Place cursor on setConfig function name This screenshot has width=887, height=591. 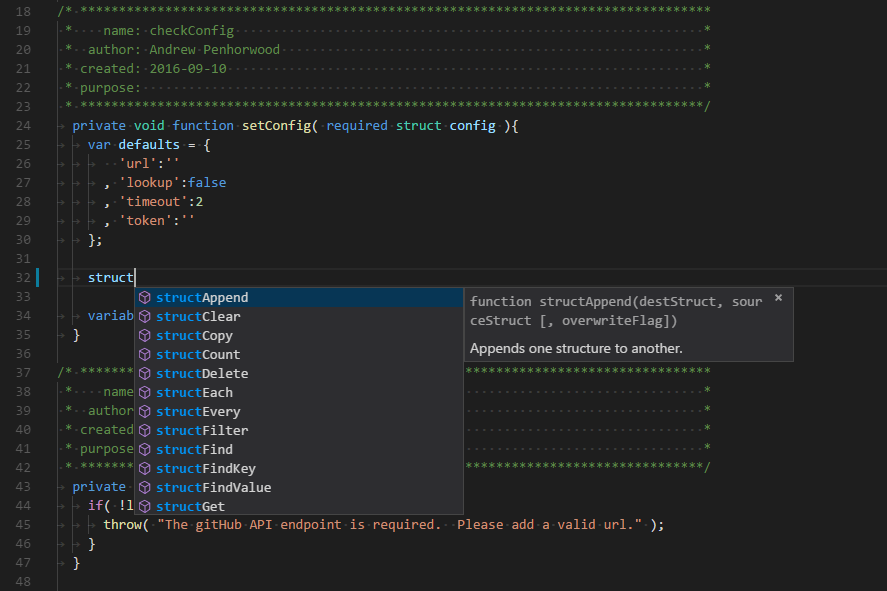click(277, 126)
